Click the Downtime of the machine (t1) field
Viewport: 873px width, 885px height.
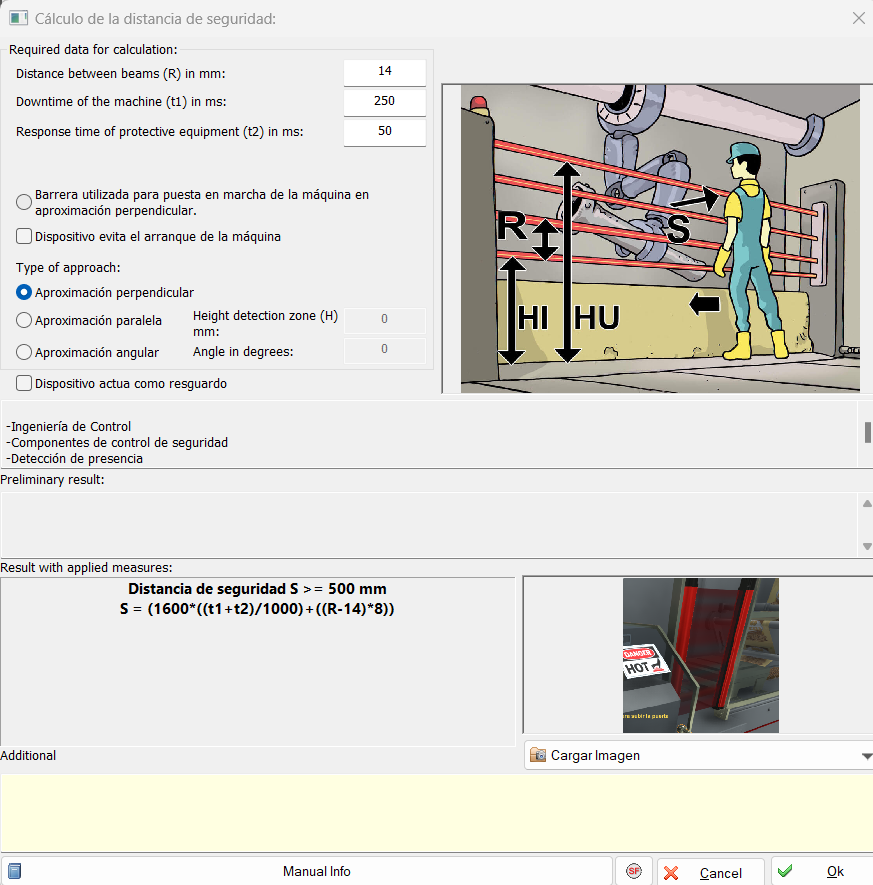[x=385, y=102]
